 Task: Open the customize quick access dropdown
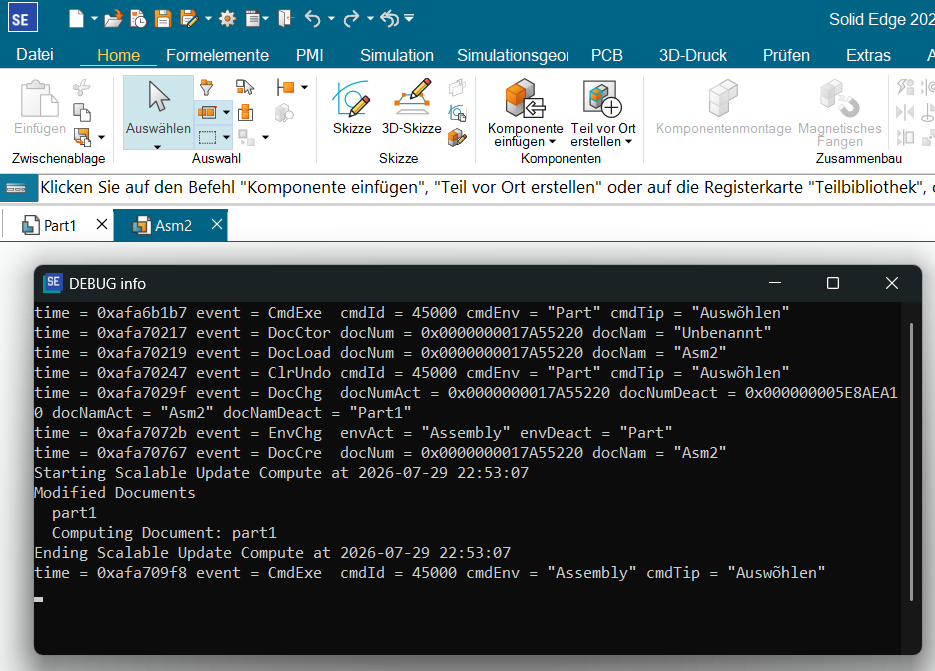tap(409, 18)
